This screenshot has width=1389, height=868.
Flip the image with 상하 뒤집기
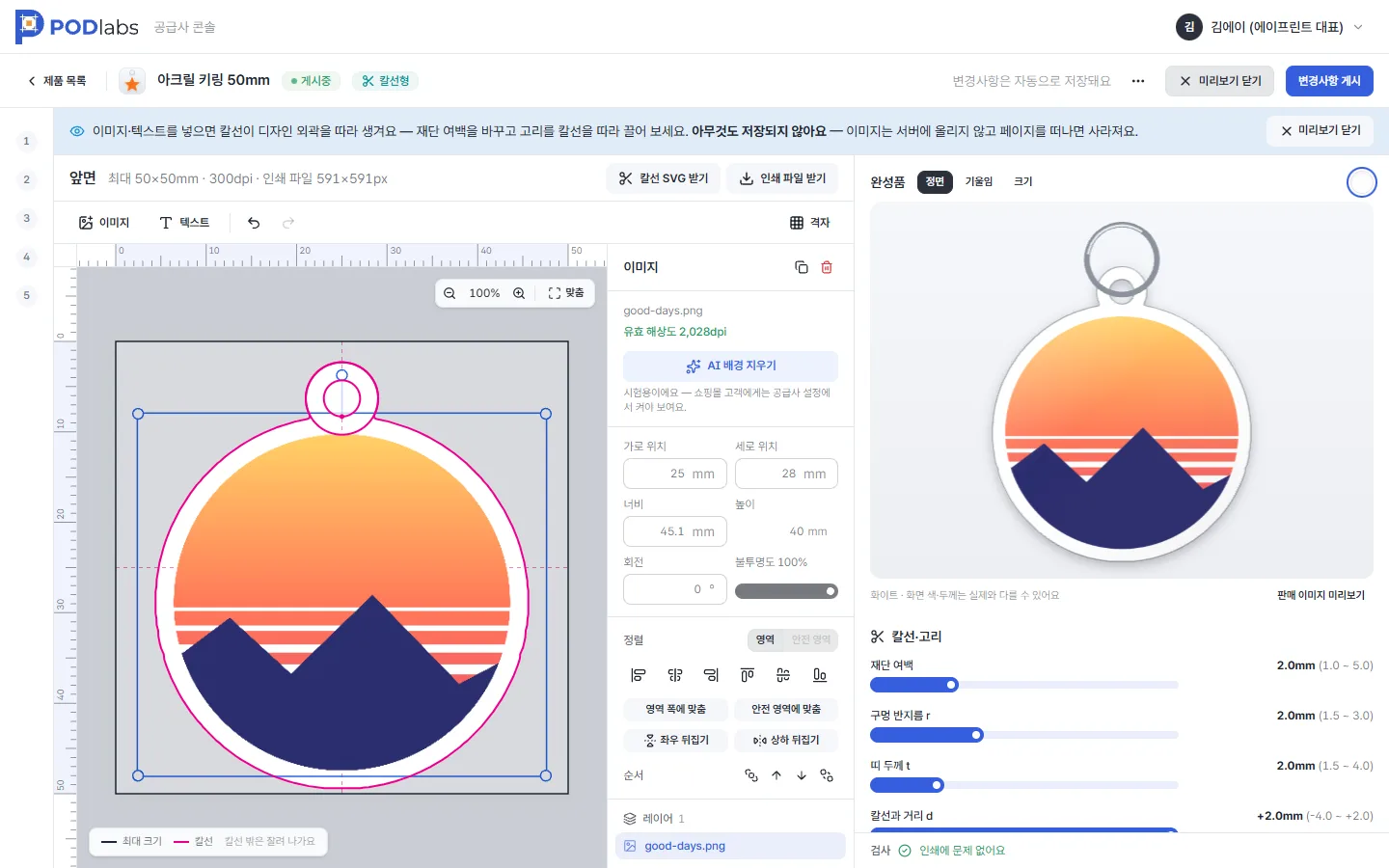tap(786, 741)
